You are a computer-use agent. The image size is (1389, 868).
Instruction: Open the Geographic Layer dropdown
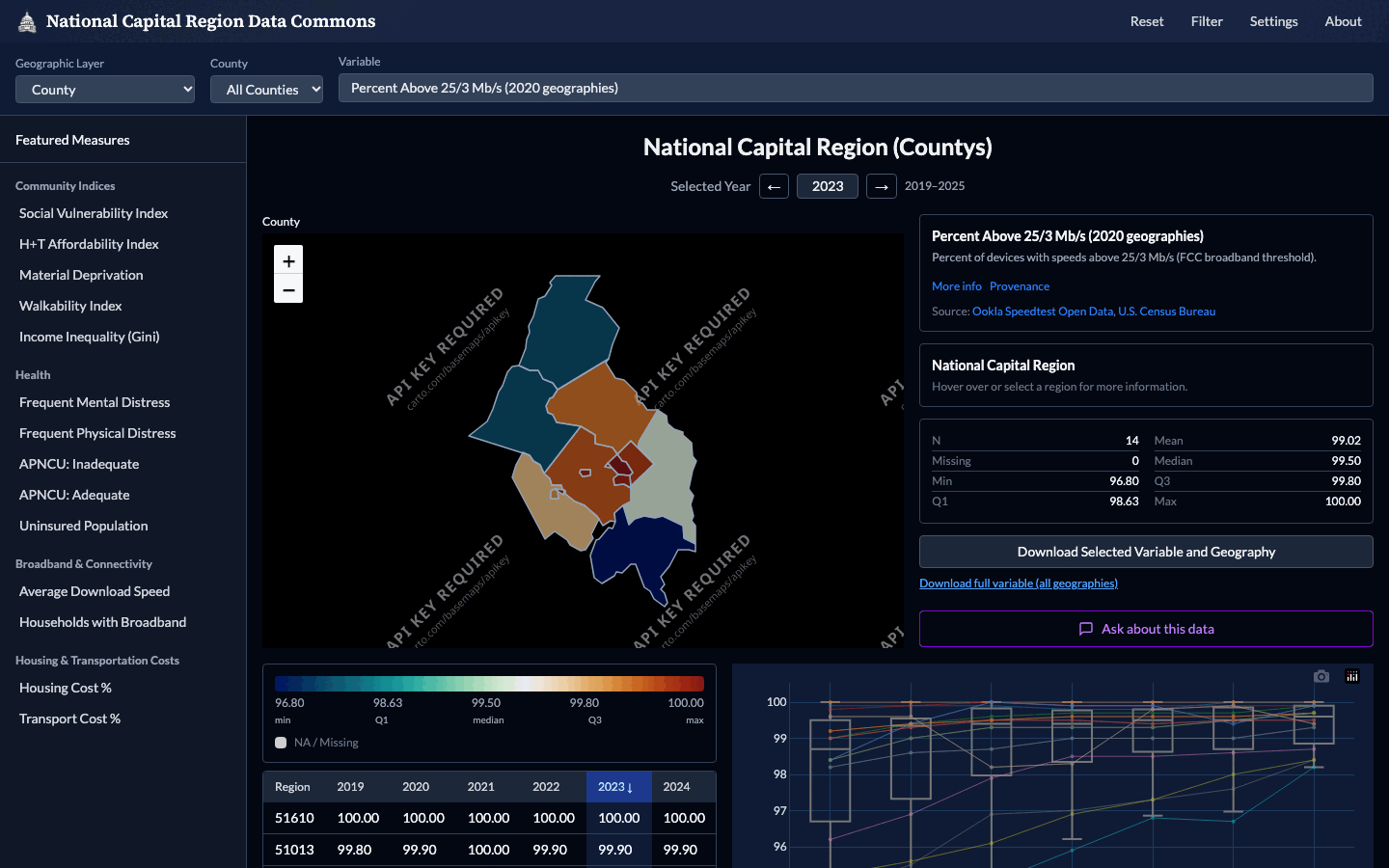[105, 90]
